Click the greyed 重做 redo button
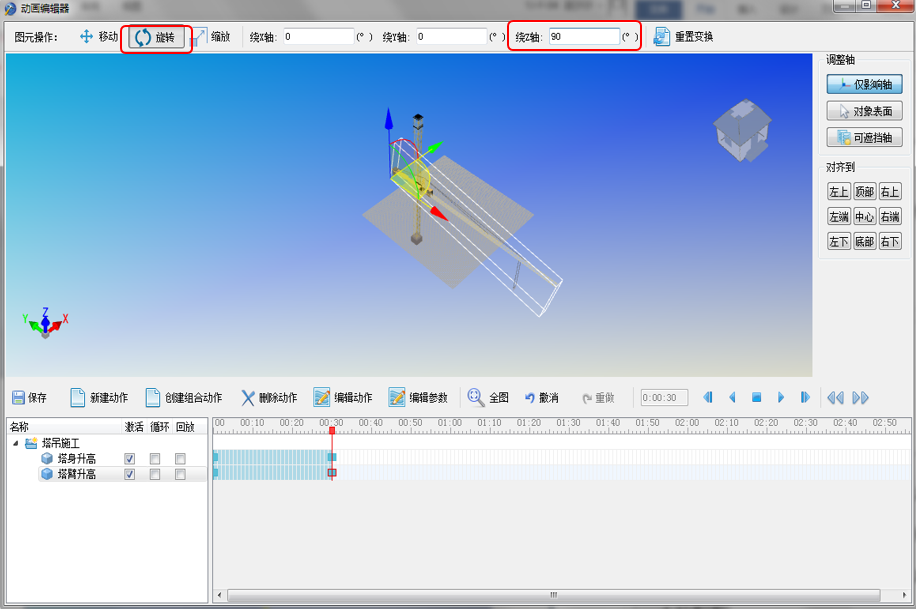The image size is (916, 609). 599,398
